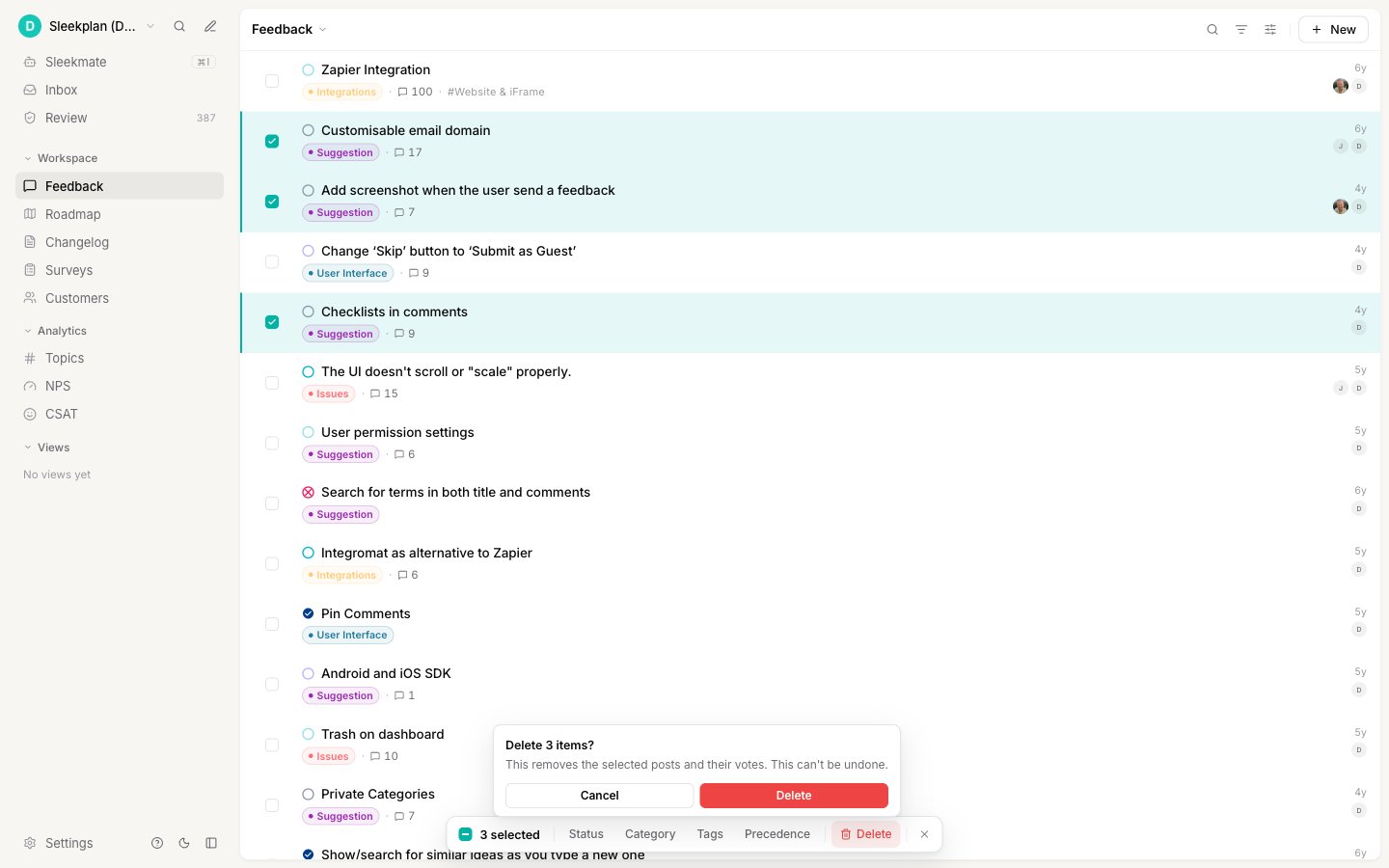Check the Zapier Integration checkbox
Image resolution: width=1389 pixels, height=868 pixels.
pyautogui.click(x=272, y=81)
